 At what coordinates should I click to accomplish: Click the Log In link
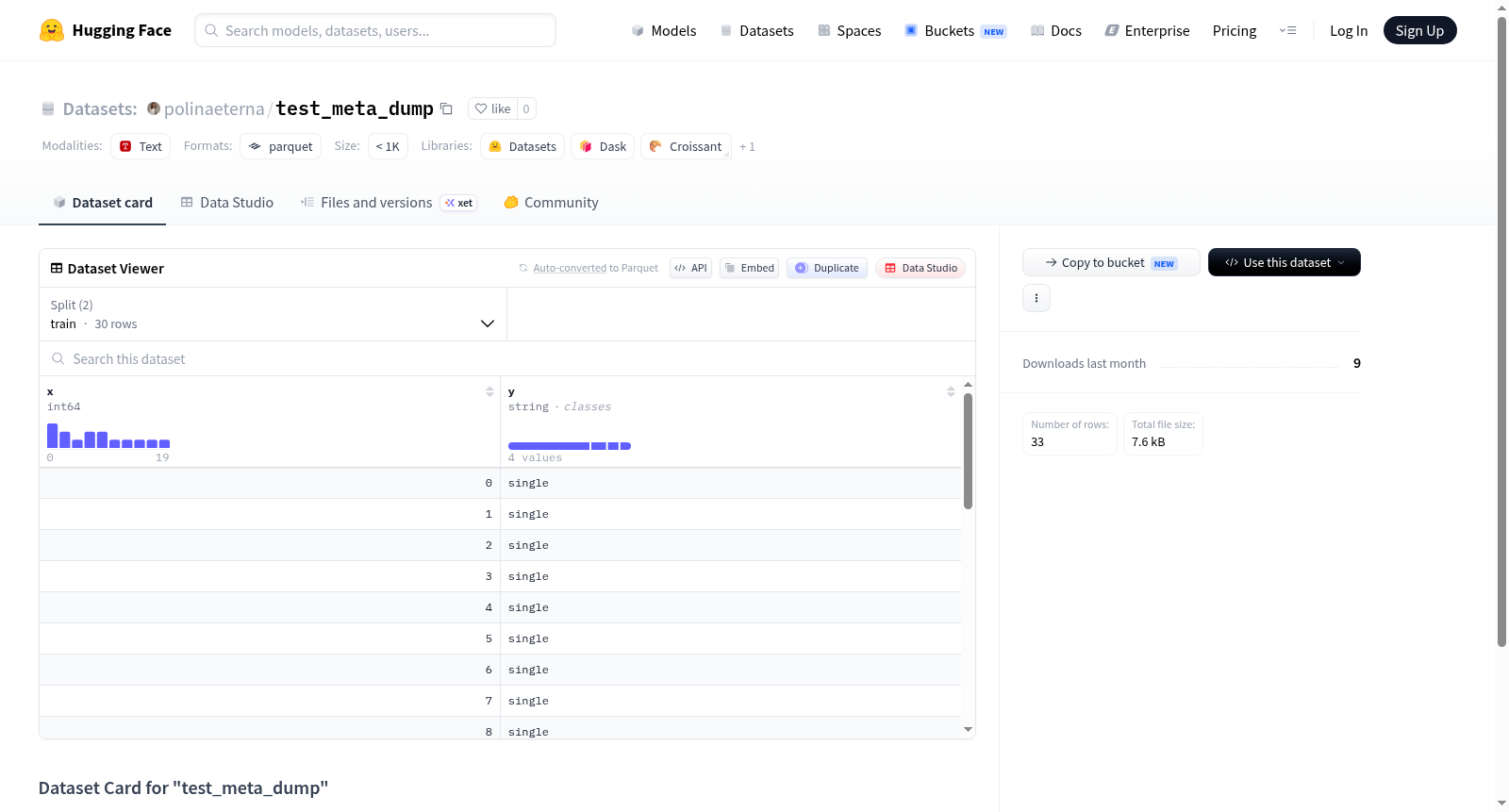pyautogui.click(x=1349, y=30)
